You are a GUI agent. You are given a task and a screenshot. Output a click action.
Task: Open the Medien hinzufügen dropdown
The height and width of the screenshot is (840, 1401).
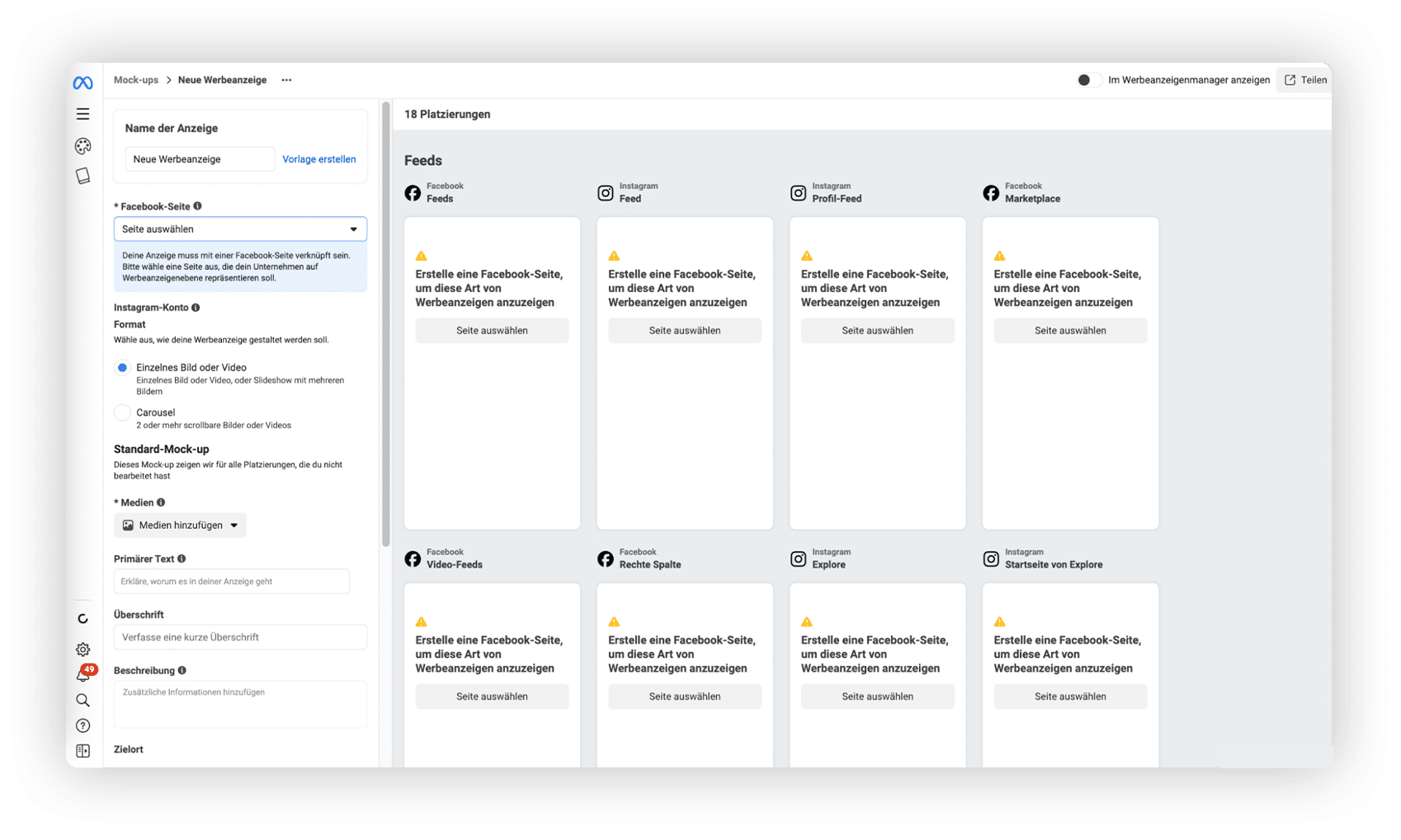pos(180,526)
